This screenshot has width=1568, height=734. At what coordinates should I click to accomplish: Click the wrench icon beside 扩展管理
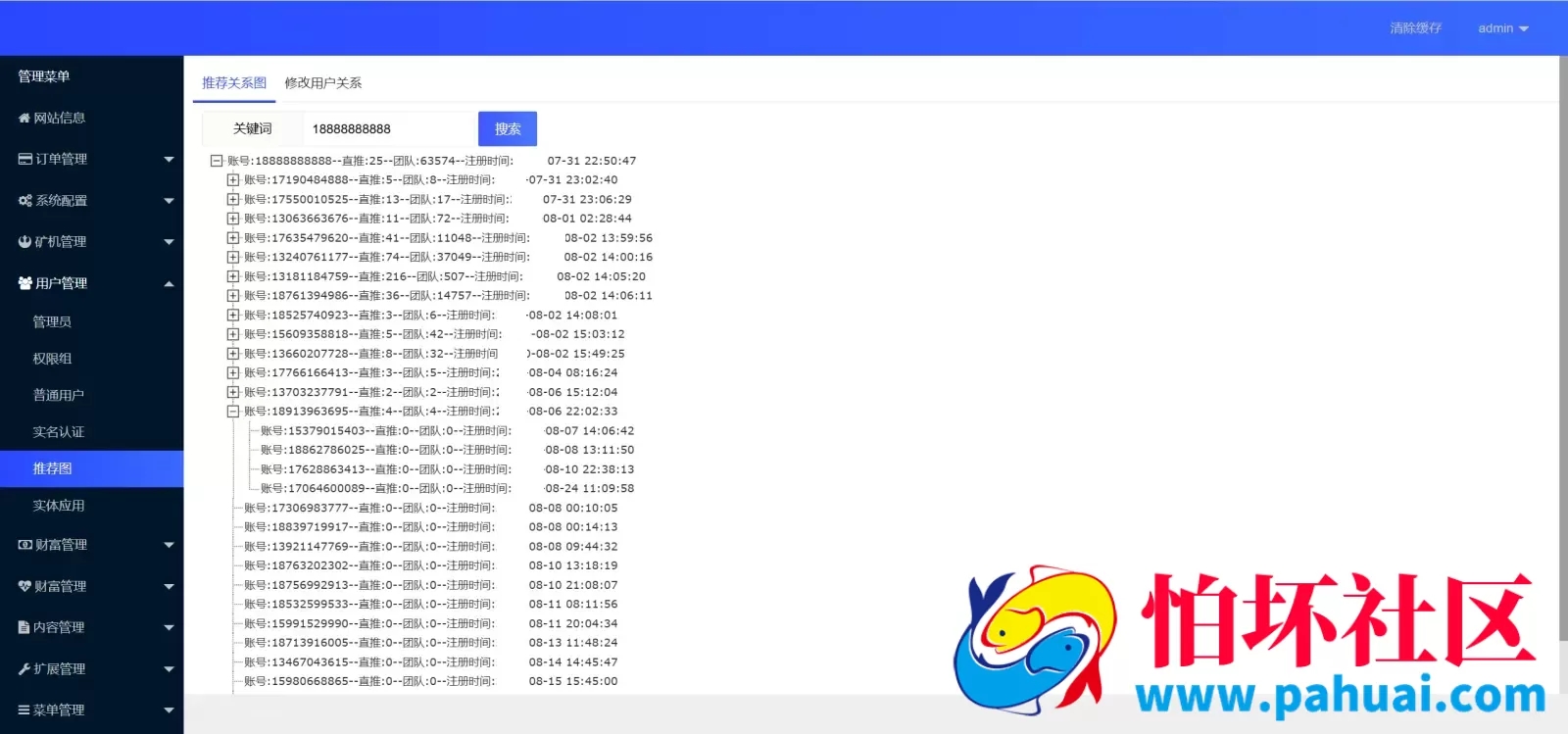click(x=24, y=668)
